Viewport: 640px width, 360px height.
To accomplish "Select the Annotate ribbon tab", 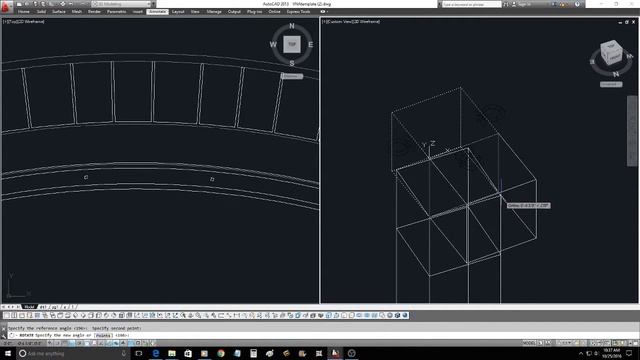I will [157, 11].
